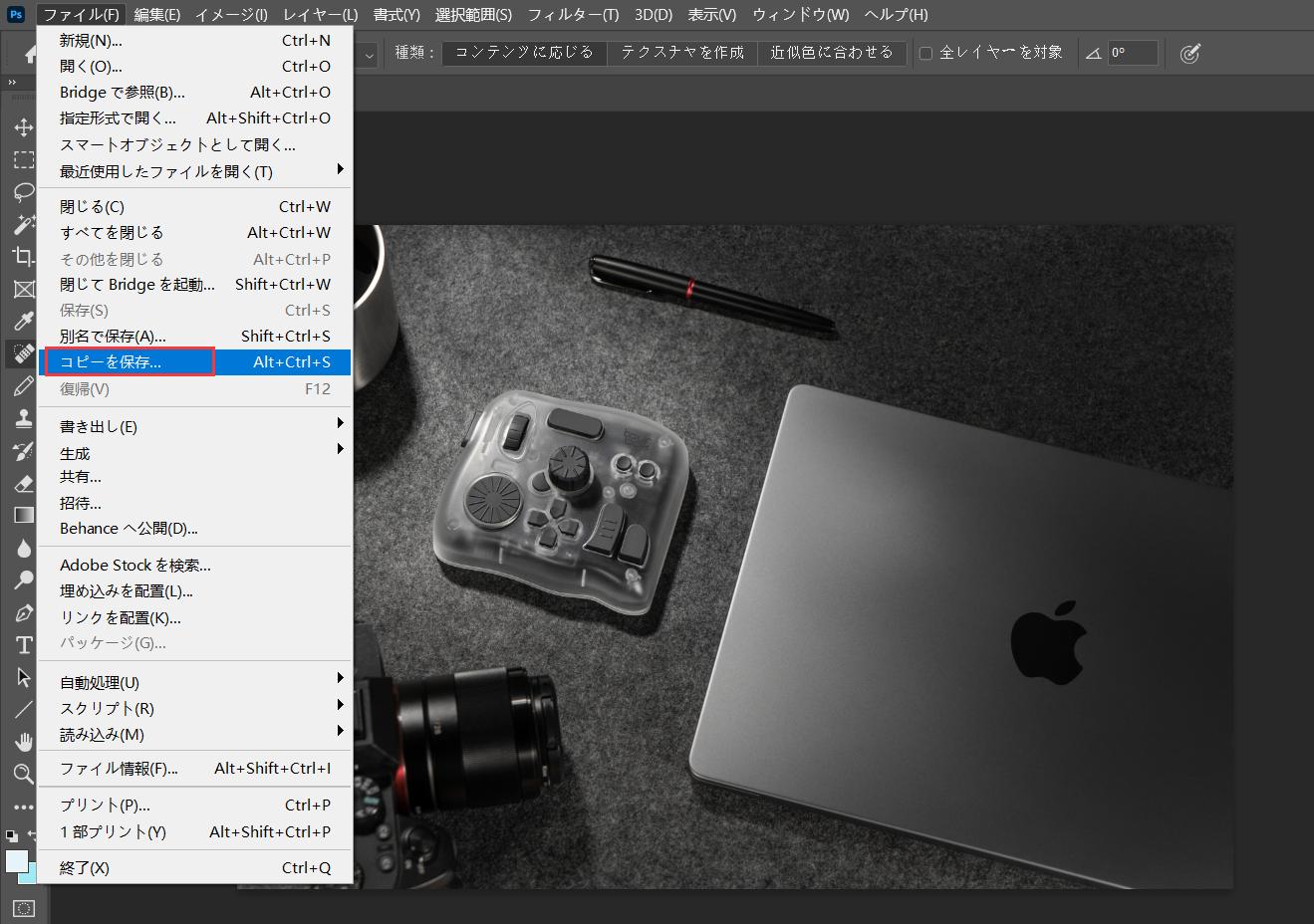Choose Behance へ公開(D)... entry

click(195, 529)
